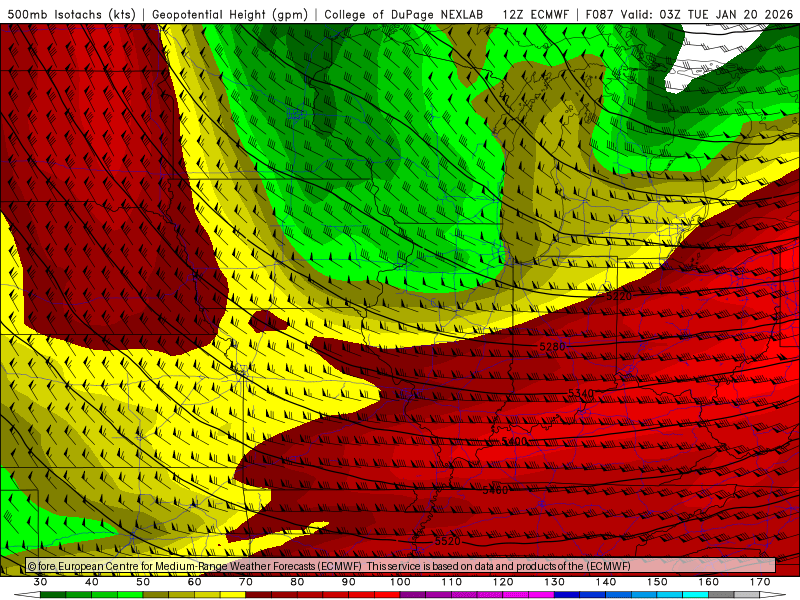Click the 150 value on the color scale
Viewport: 800px width, 600px height.
pyautogui.click(x=657, y=582)
